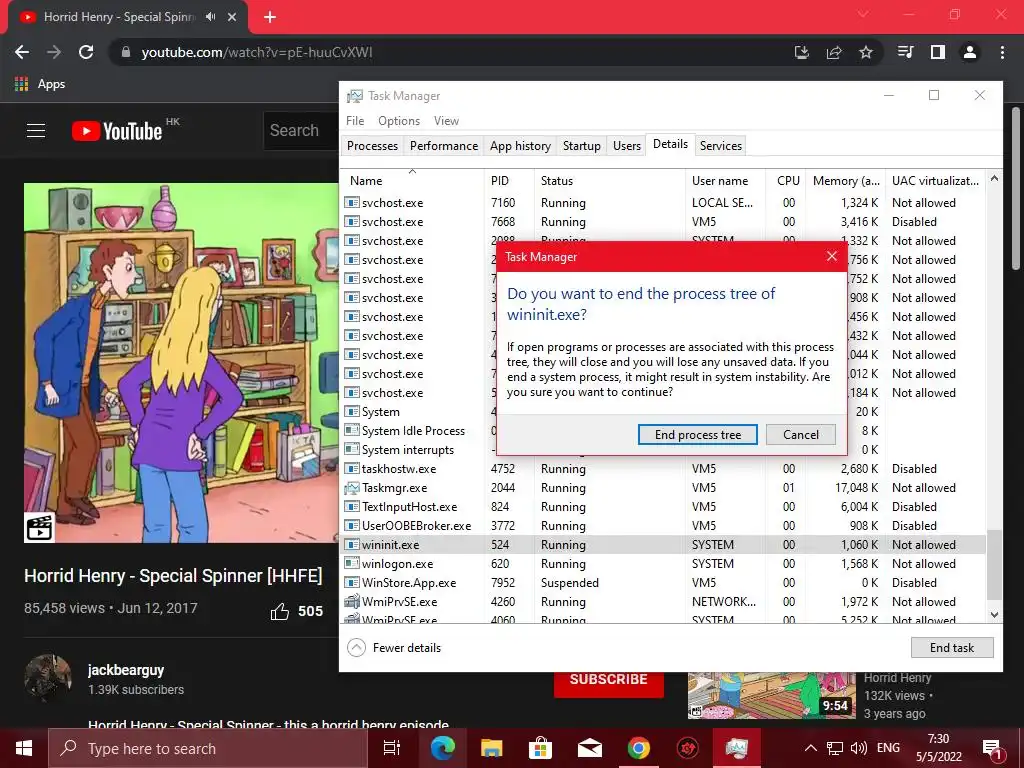The image size is (1024, 768).
Task: Share this page from address bar
Action: 834,52
